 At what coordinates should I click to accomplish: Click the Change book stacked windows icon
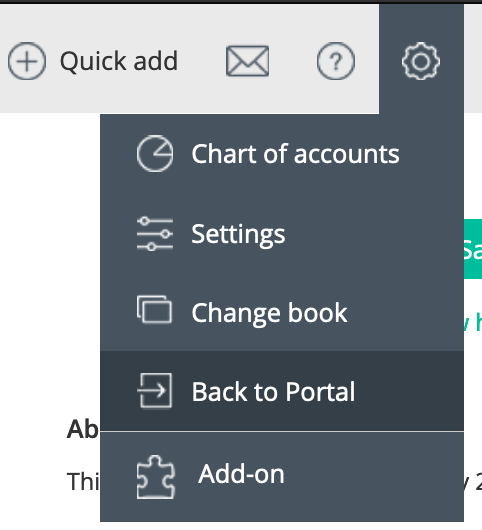154,310
